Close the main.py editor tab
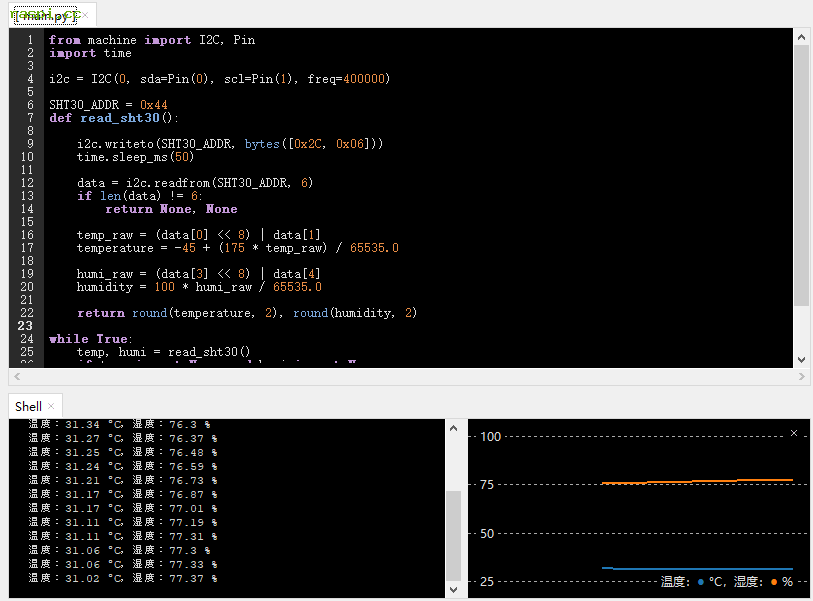Viewport: 813px width, 601px height. point(84,15)
